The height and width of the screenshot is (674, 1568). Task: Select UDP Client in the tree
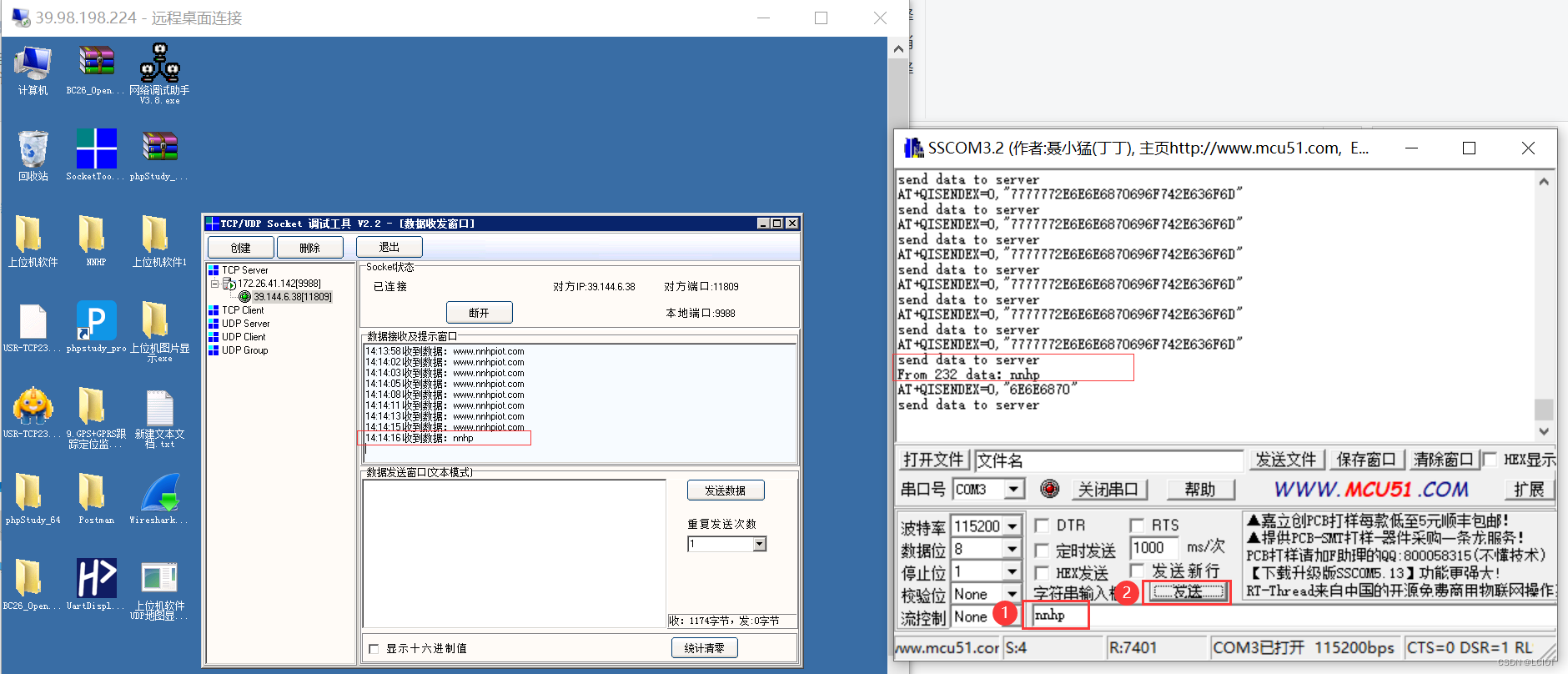(x=244, y=337)
